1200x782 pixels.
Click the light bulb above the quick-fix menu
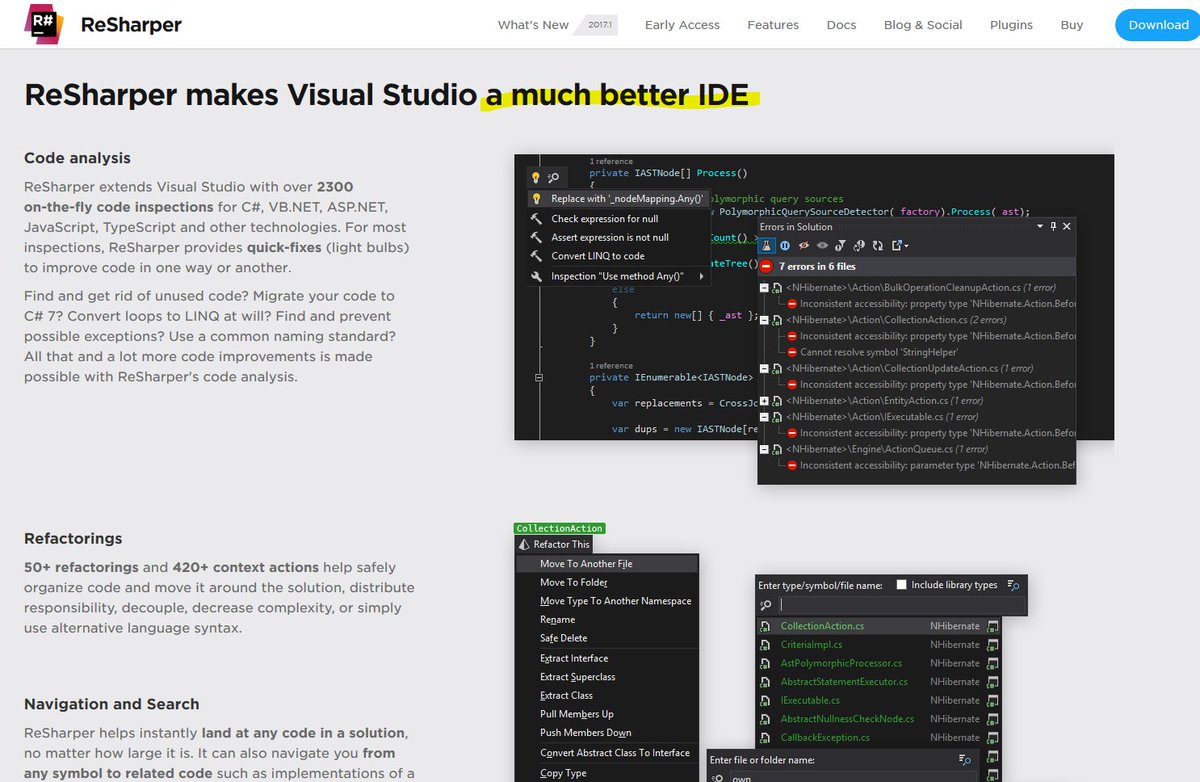point(535,178)
